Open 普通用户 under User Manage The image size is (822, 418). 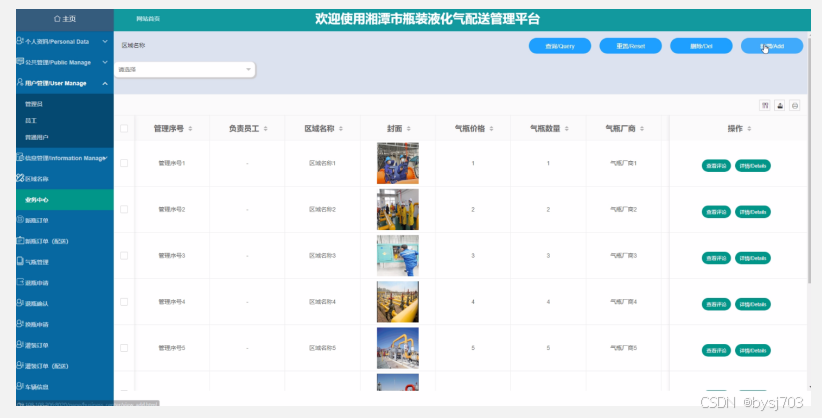pos(37,137)
